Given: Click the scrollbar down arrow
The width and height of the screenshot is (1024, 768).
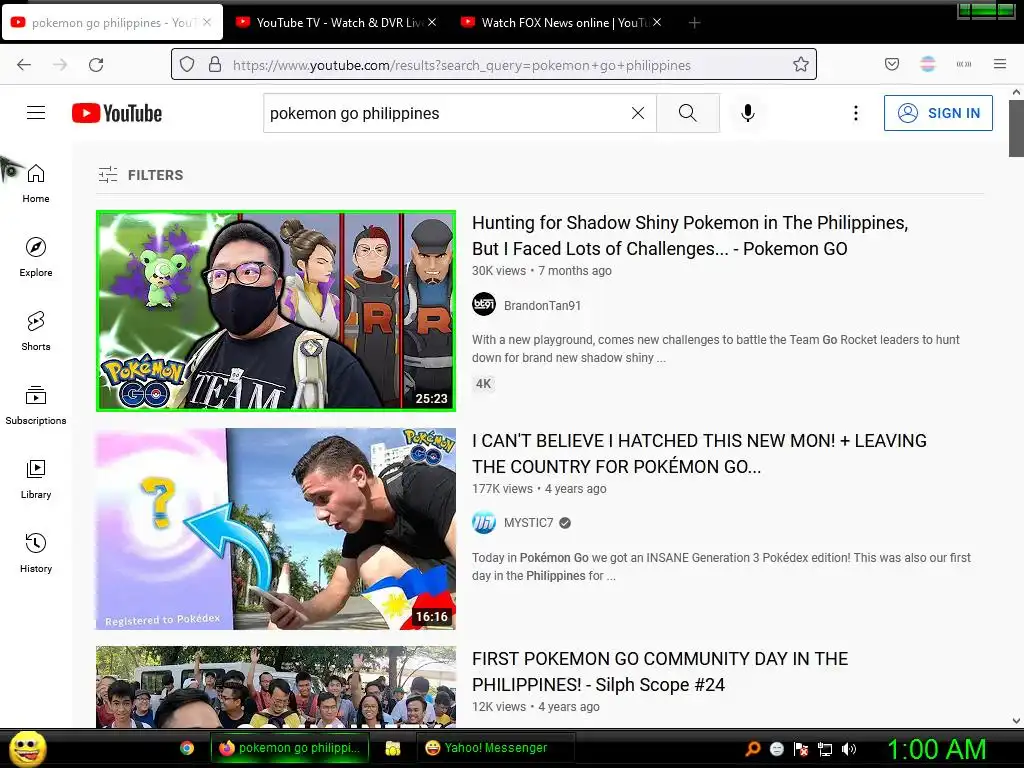Looking at the screenshot, I should tap(1016, 721).
